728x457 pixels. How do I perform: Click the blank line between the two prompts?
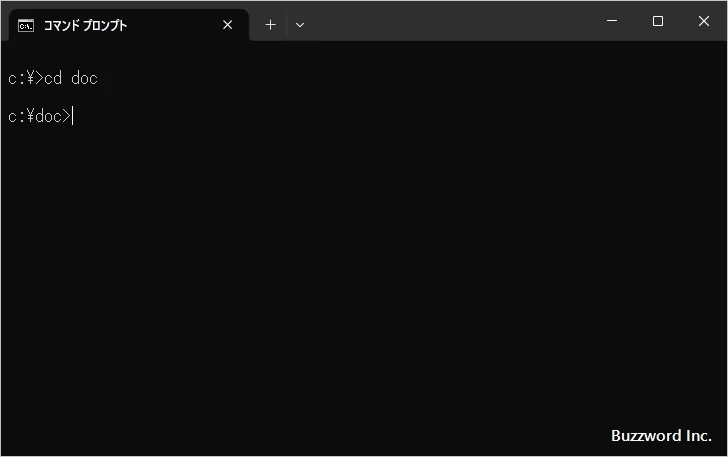pyautogui.click(x=200, y=97)
